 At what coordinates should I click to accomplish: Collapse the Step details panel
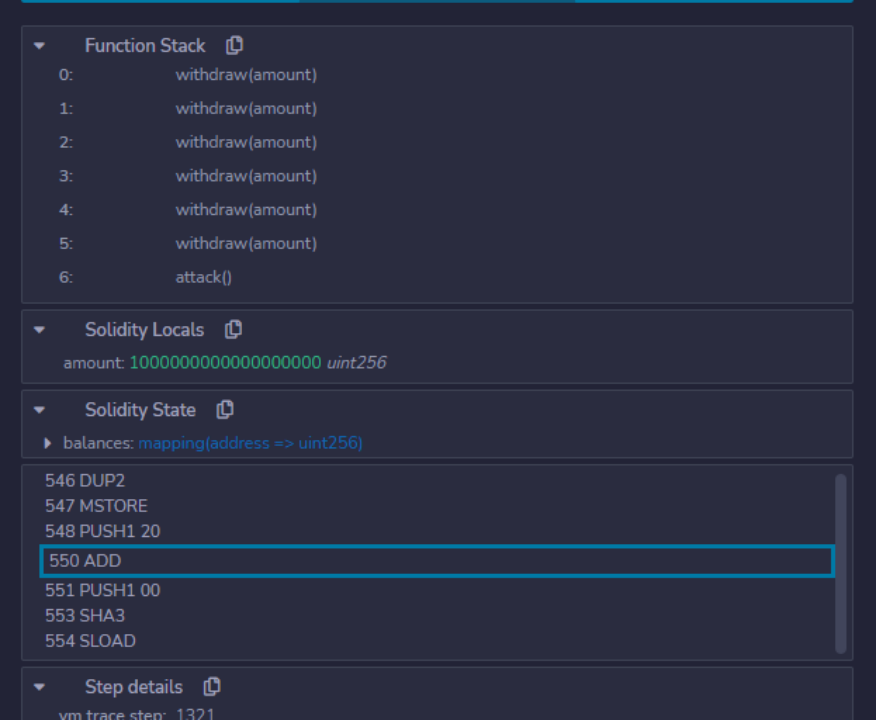[x=39, y=687]
